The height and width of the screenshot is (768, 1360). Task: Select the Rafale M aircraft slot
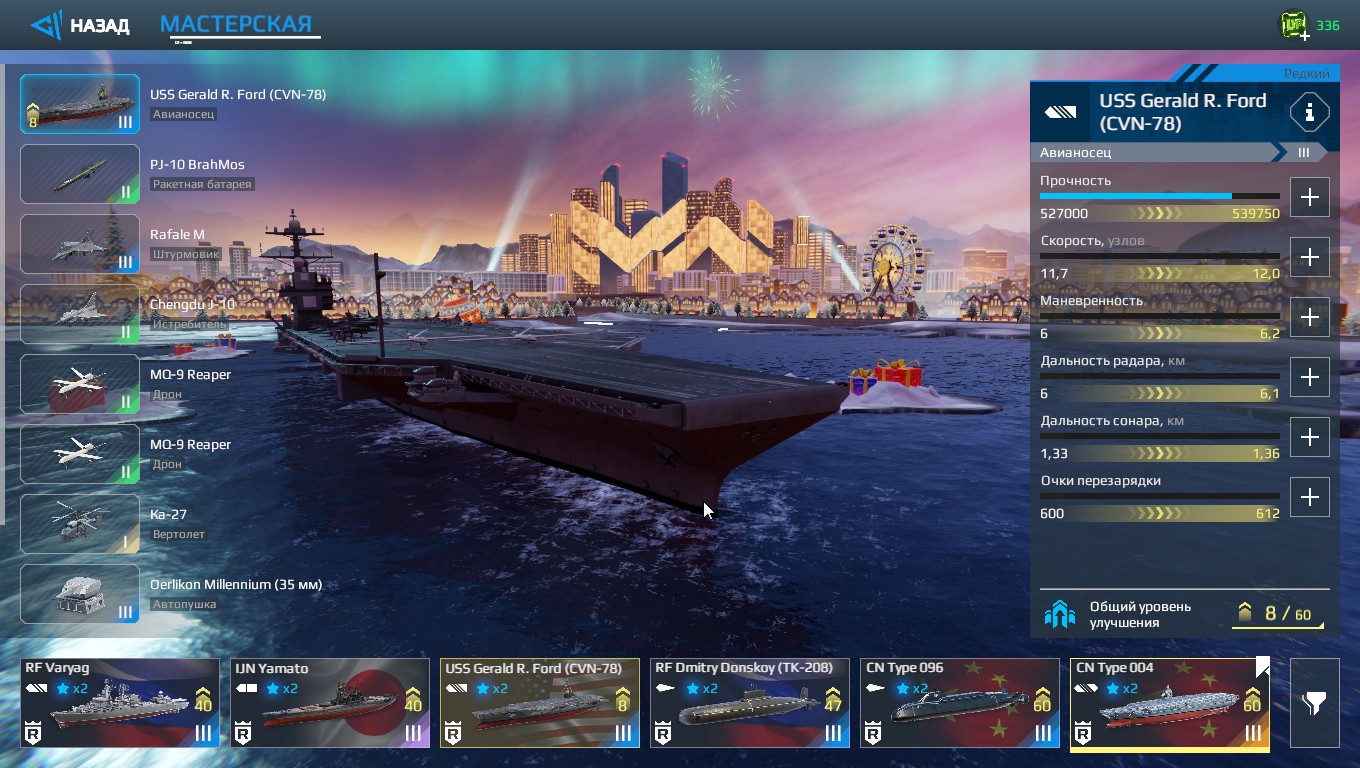pyautogui.click(x=80, y=244)
